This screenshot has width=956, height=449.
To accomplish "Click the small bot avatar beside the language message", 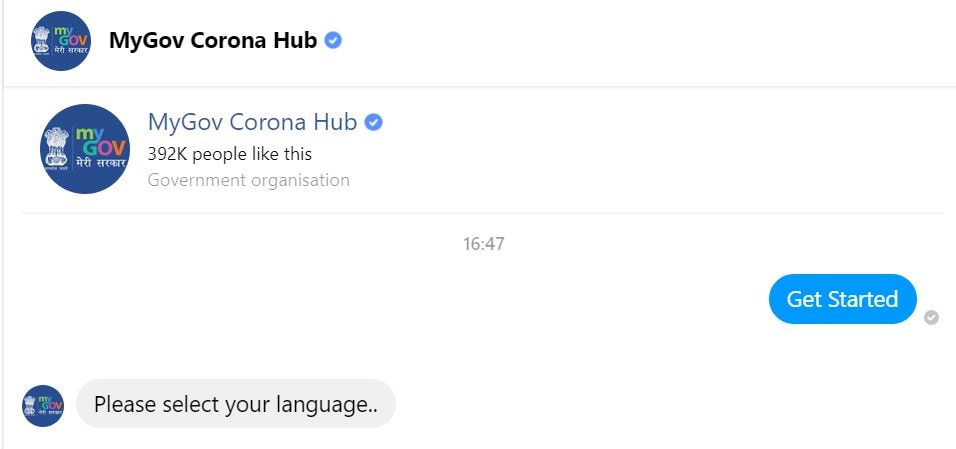I will pos(42,405).
